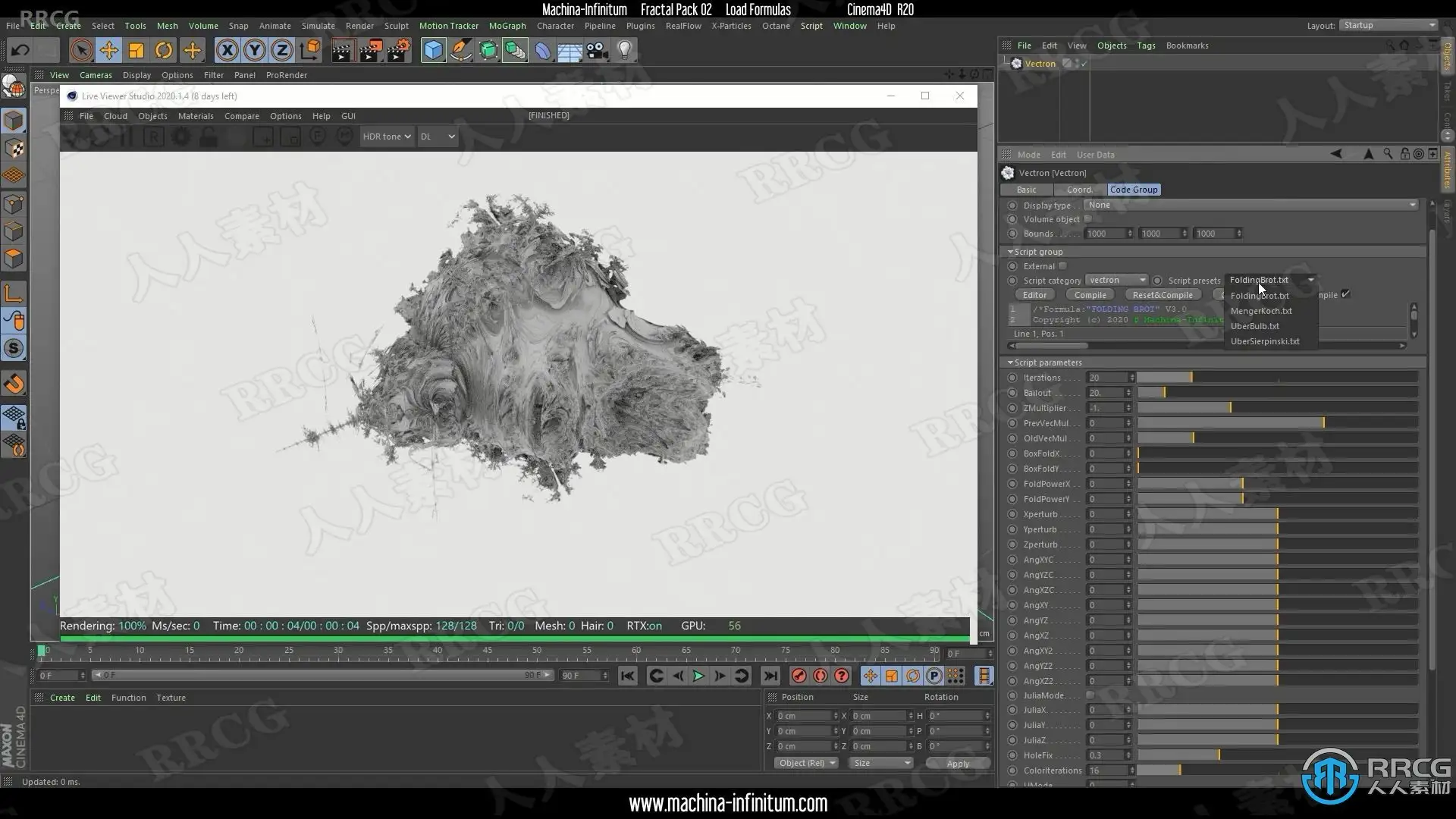Image resolution: width=1456 pixels, height=819 pixels.
Task: Toggle the Volume object checkbox
Action: click(x=1087, y=219)
